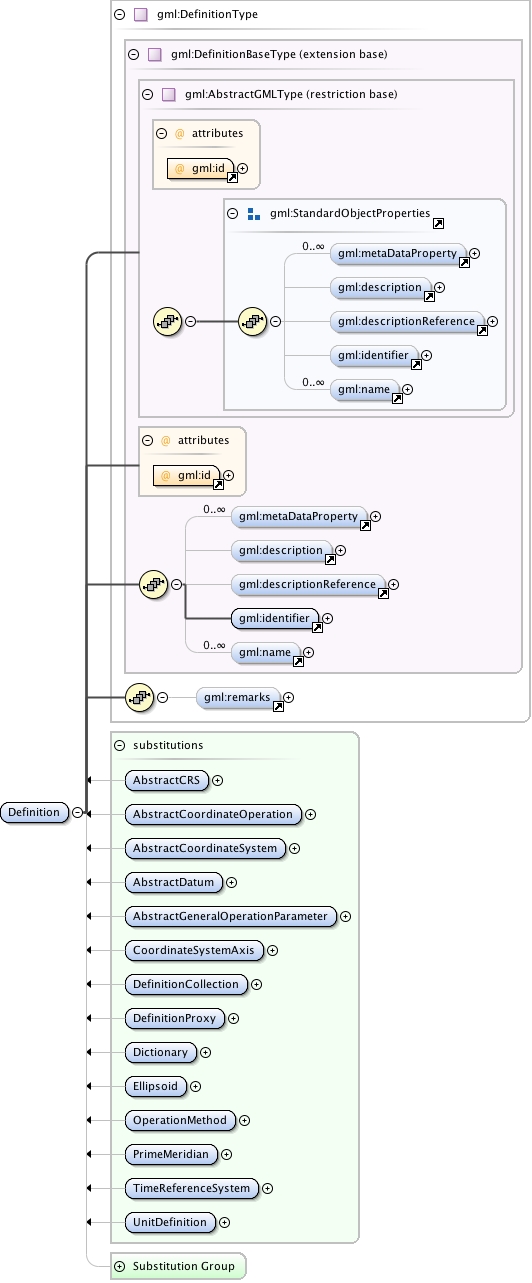Click the gml:StandardObjectProperties group icon
This screenshot has width=532, height=1283.
click(x=253, y=214)
